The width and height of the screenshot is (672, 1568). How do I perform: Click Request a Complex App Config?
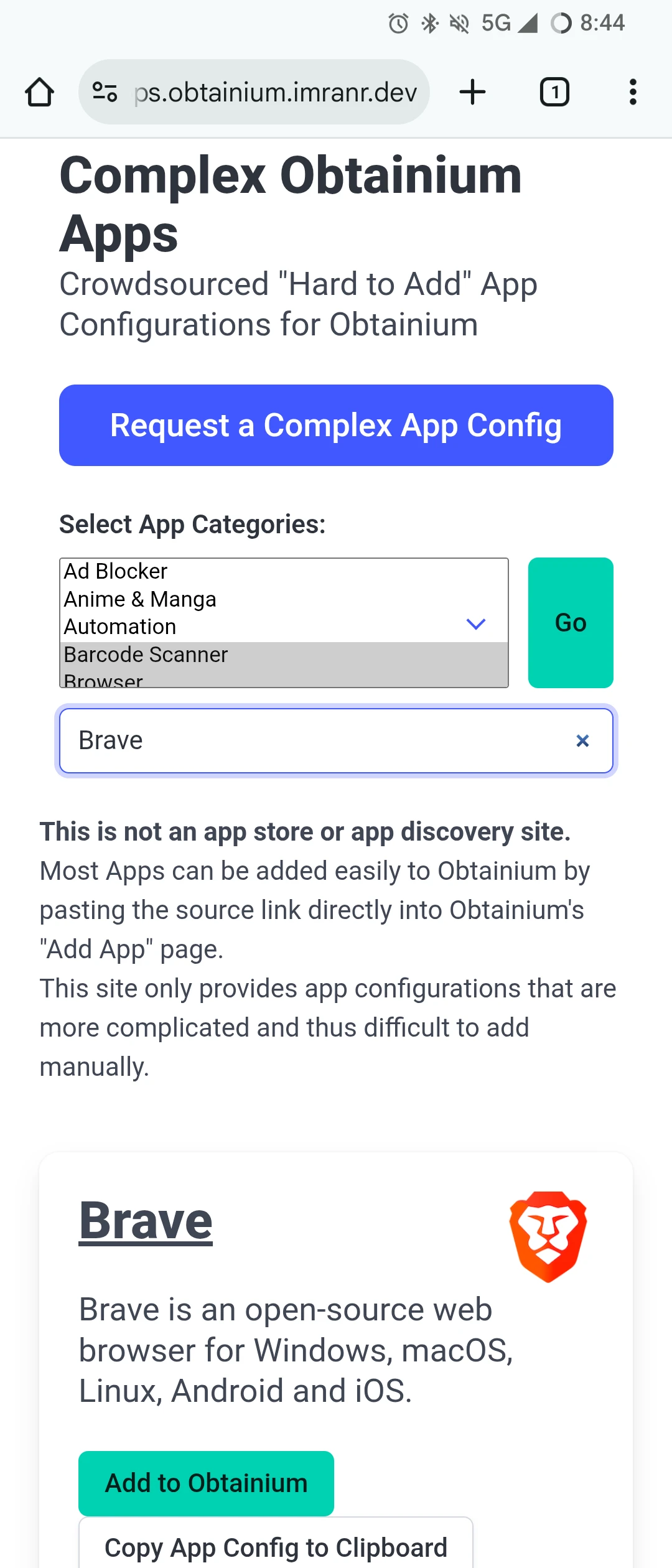click(x=336, y=426)
